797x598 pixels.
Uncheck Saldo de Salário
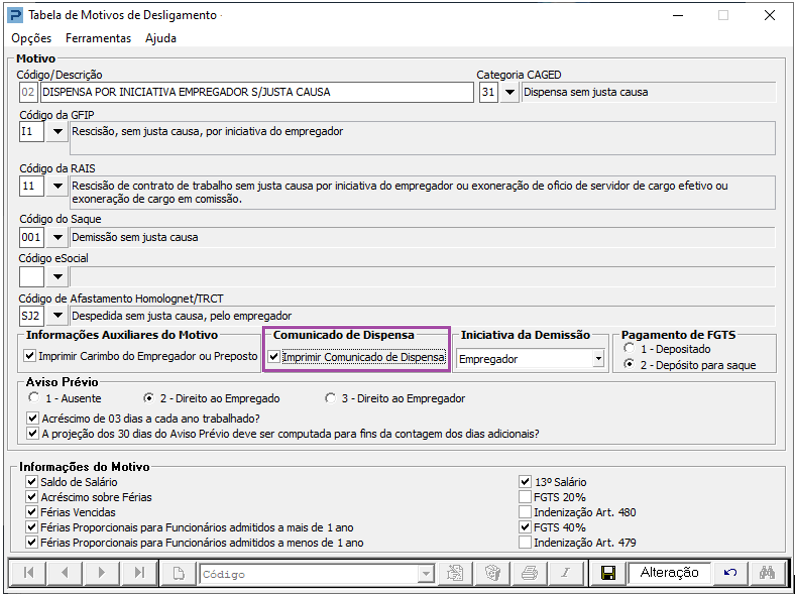32,482
